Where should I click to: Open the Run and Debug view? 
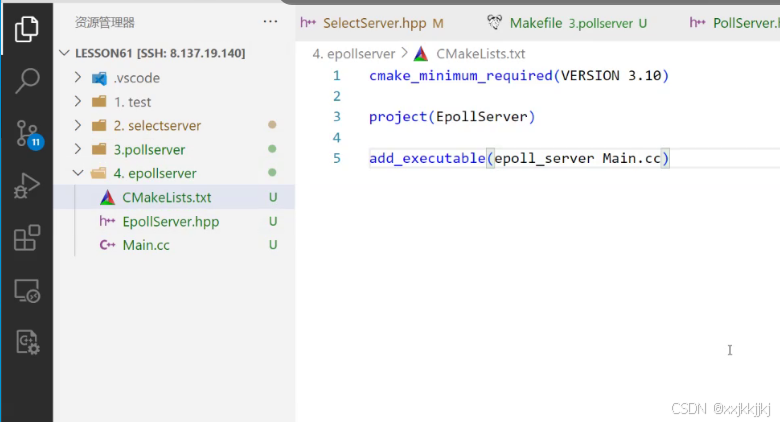tap(27, 186)
